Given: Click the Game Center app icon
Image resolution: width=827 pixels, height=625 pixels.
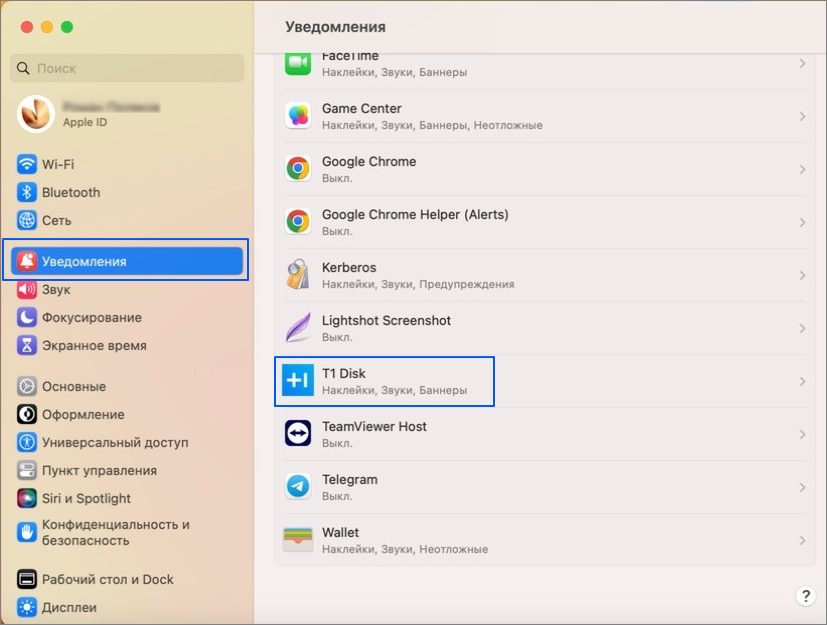Looking at the screenshot, I should point(298,116).
